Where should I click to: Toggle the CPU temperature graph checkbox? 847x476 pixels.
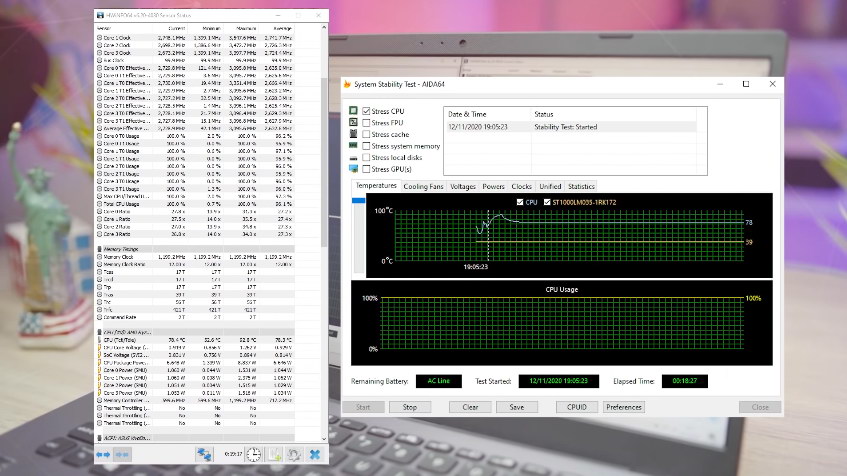pyautogui.click(x=518, y=202)
